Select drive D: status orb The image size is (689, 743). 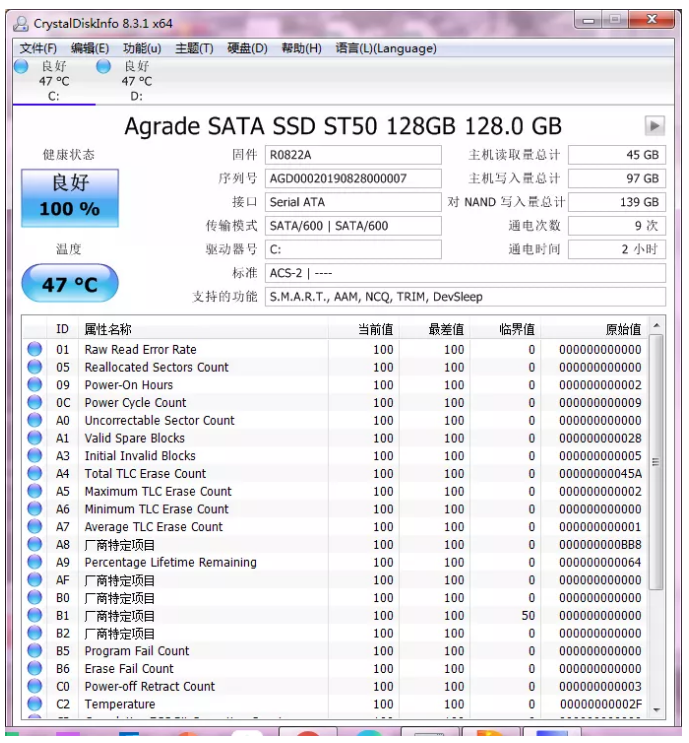point(103,66)
